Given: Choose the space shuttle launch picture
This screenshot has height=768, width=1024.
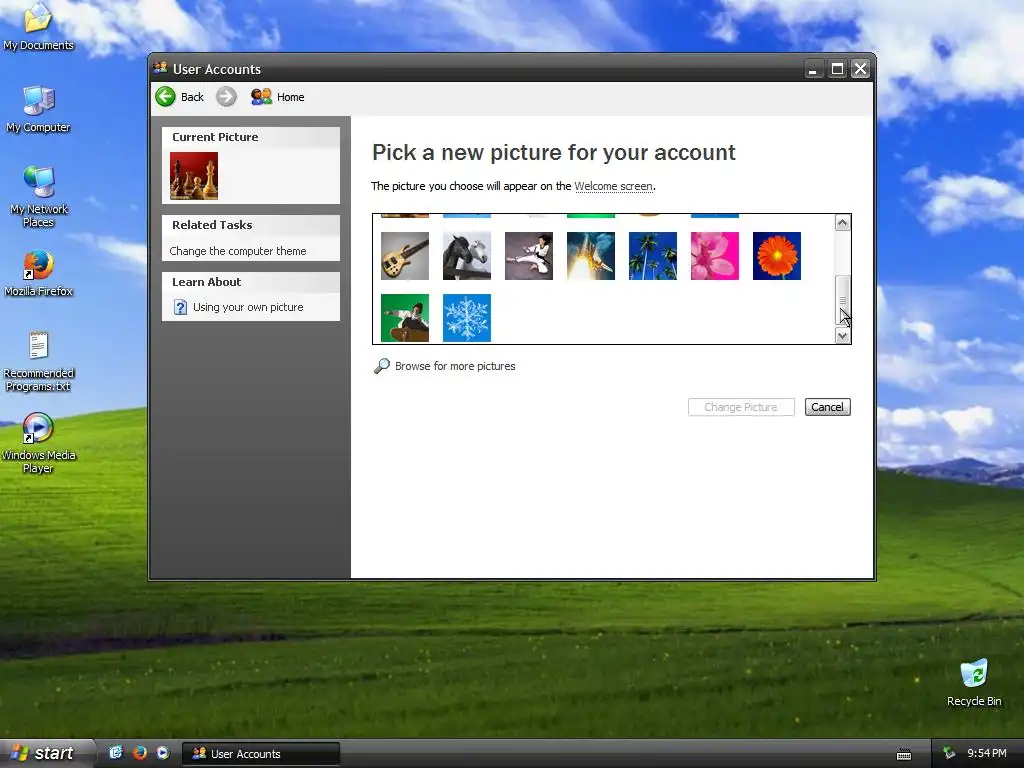Looking at the screenshot, I should coord(591,256).
